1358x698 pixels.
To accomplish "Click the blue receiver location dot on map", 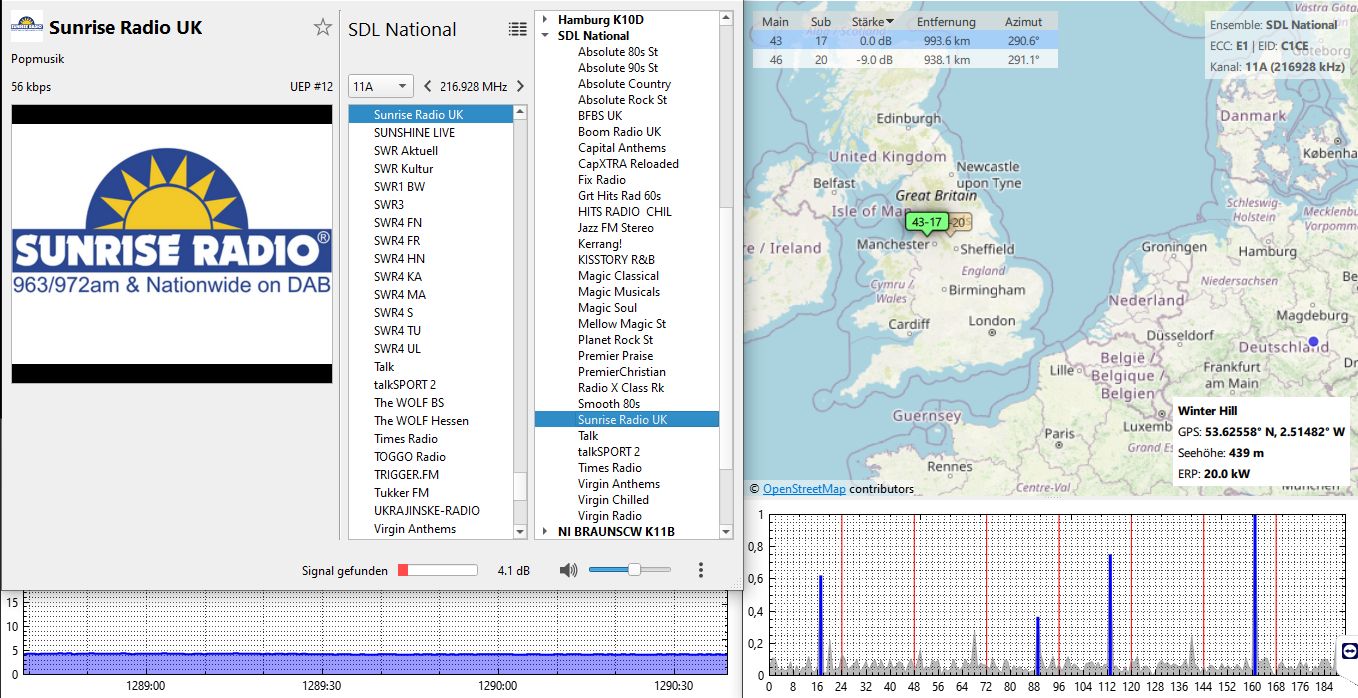I will pyautogui.click(x=1313, y=342).
